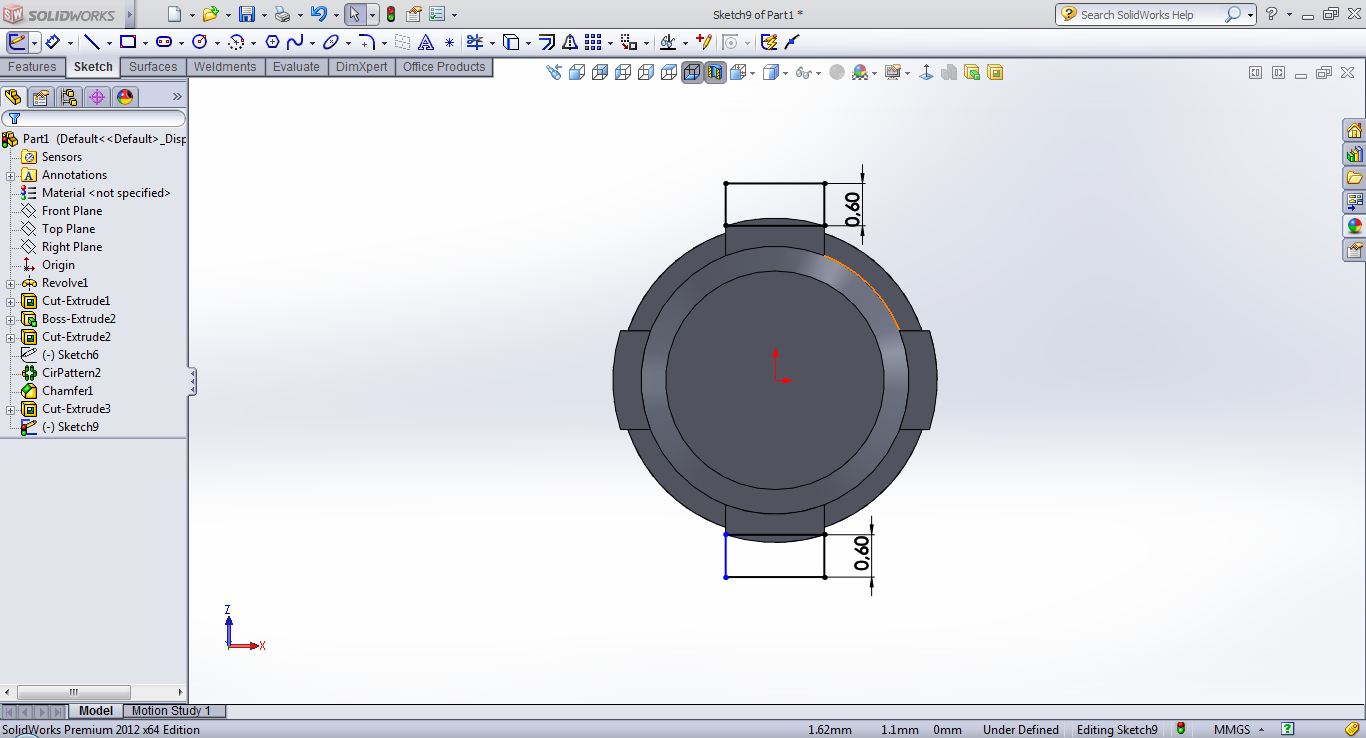Pick the Polygon sketch tool
The width and height of the screenshot is (1366, 738).
(x=271, y=42)
